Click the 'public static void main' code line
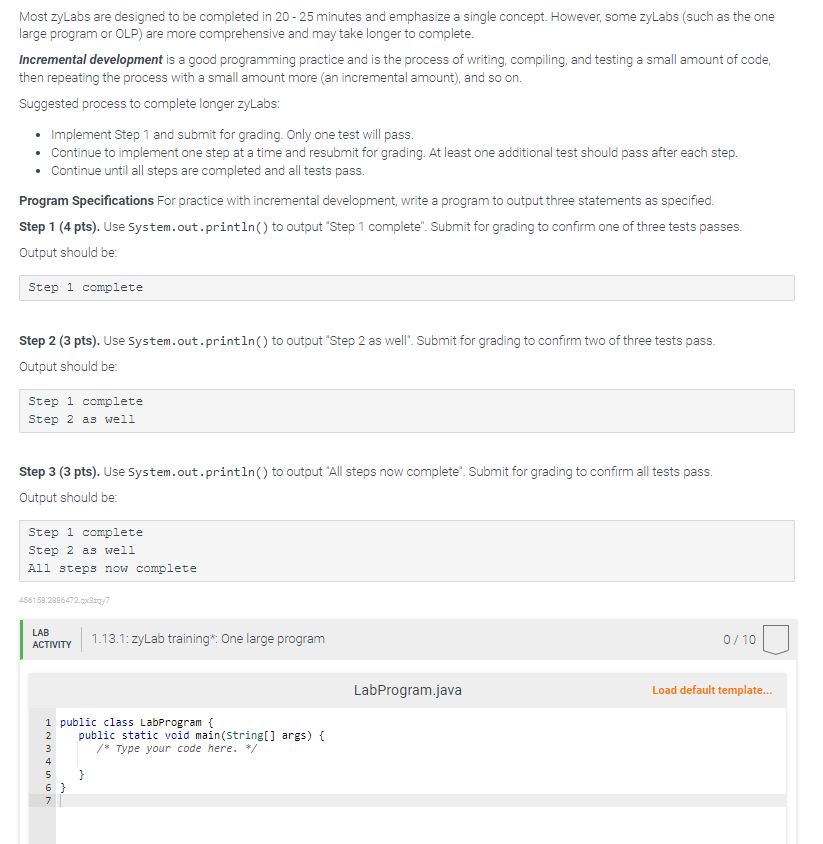Screen dimensions: 823x844 click(201, 735)
